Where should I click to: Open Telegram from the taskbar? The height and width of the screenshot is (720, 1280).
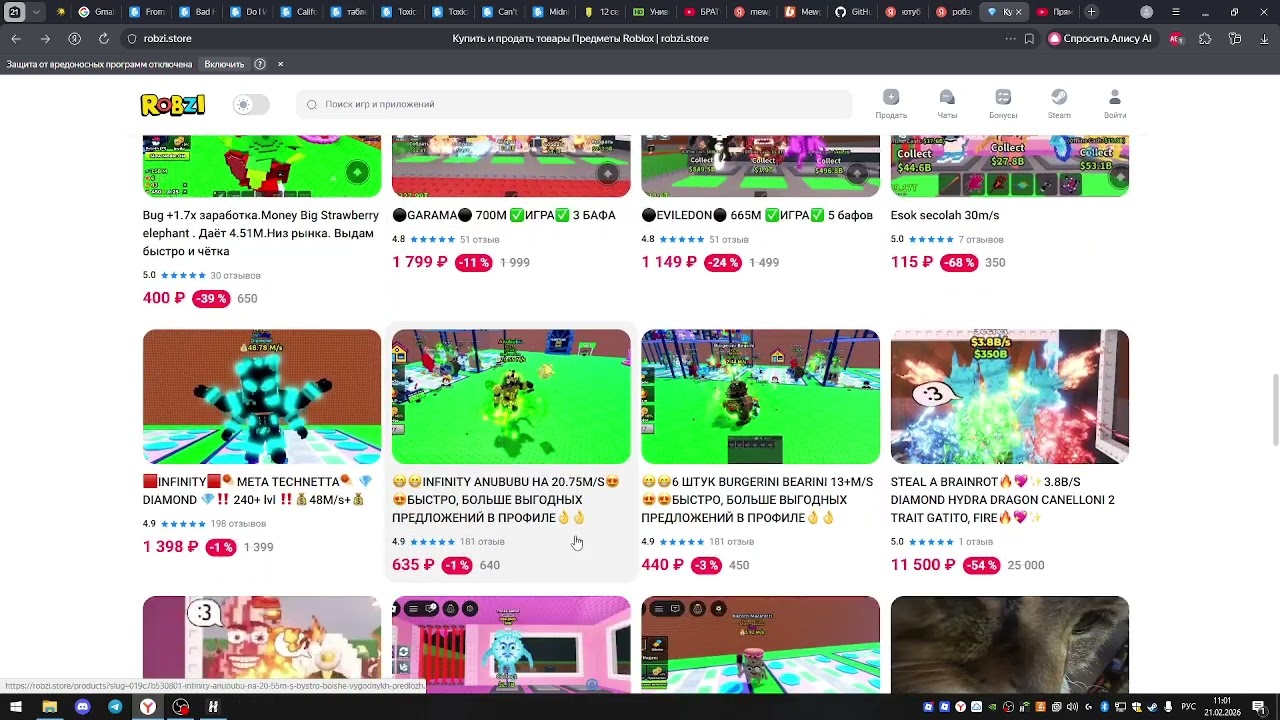(115, 707)
